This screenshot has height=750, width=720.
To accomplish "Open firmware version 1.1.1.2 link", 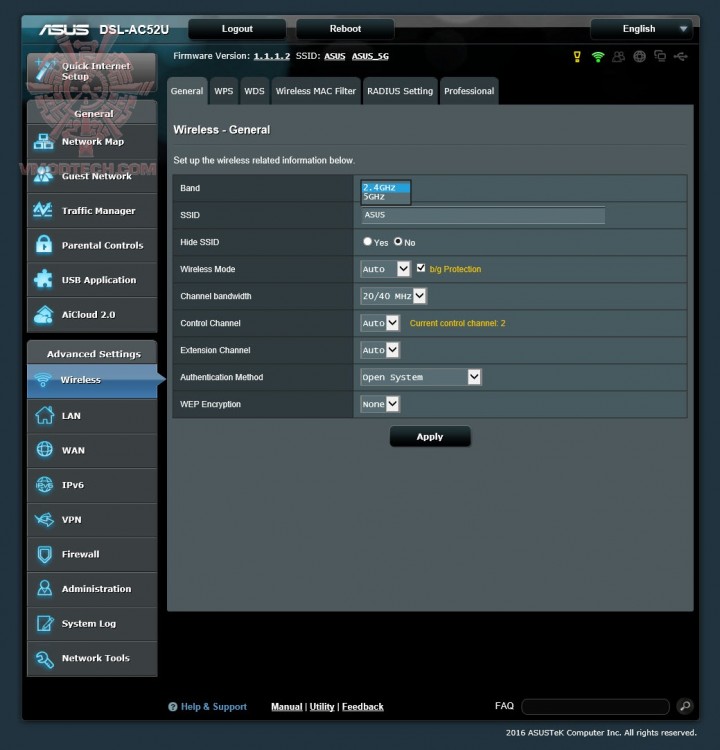I will tap(272, 56).
